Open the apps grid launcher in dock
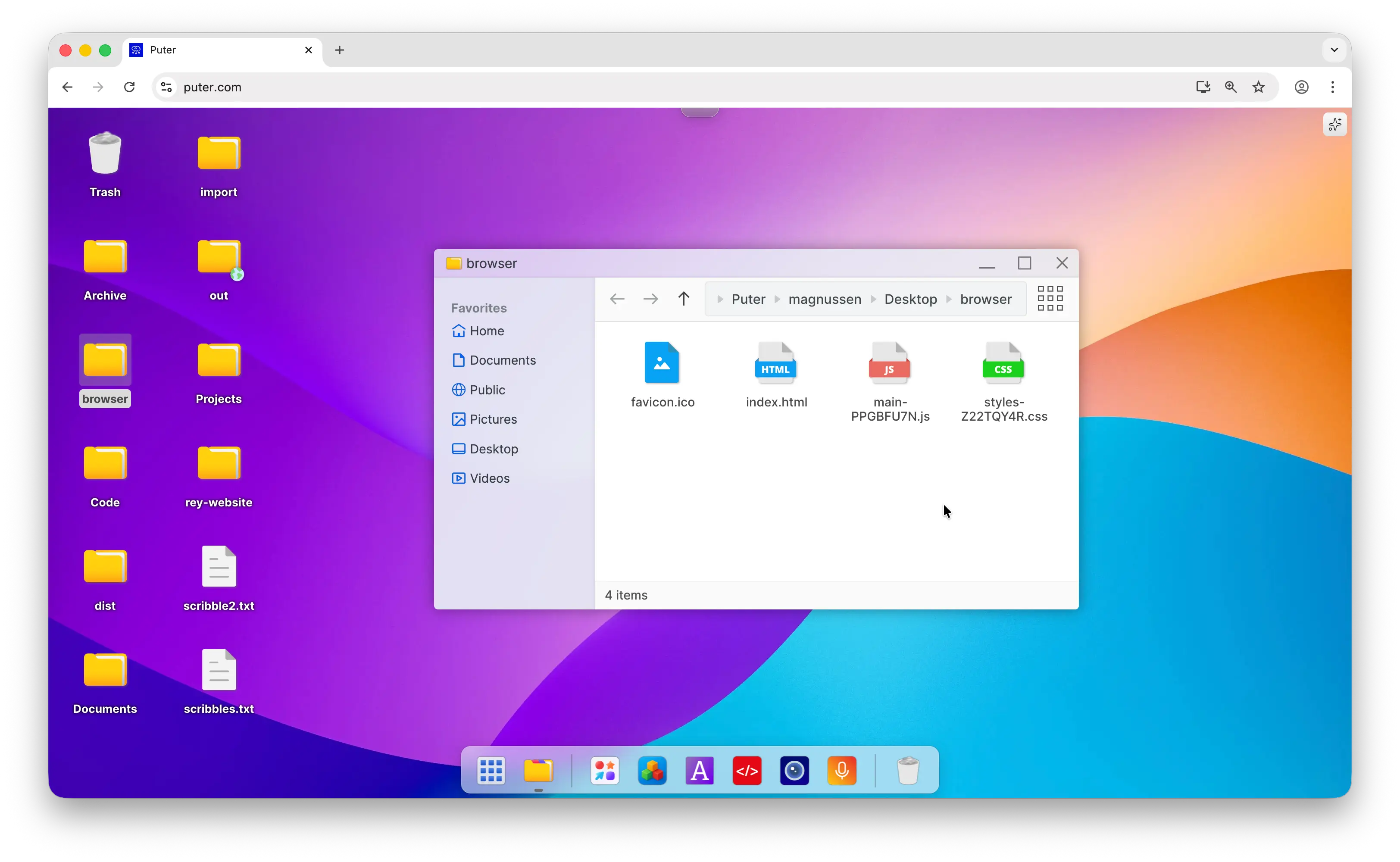The image size is (1400, 862). click(491, 771)
